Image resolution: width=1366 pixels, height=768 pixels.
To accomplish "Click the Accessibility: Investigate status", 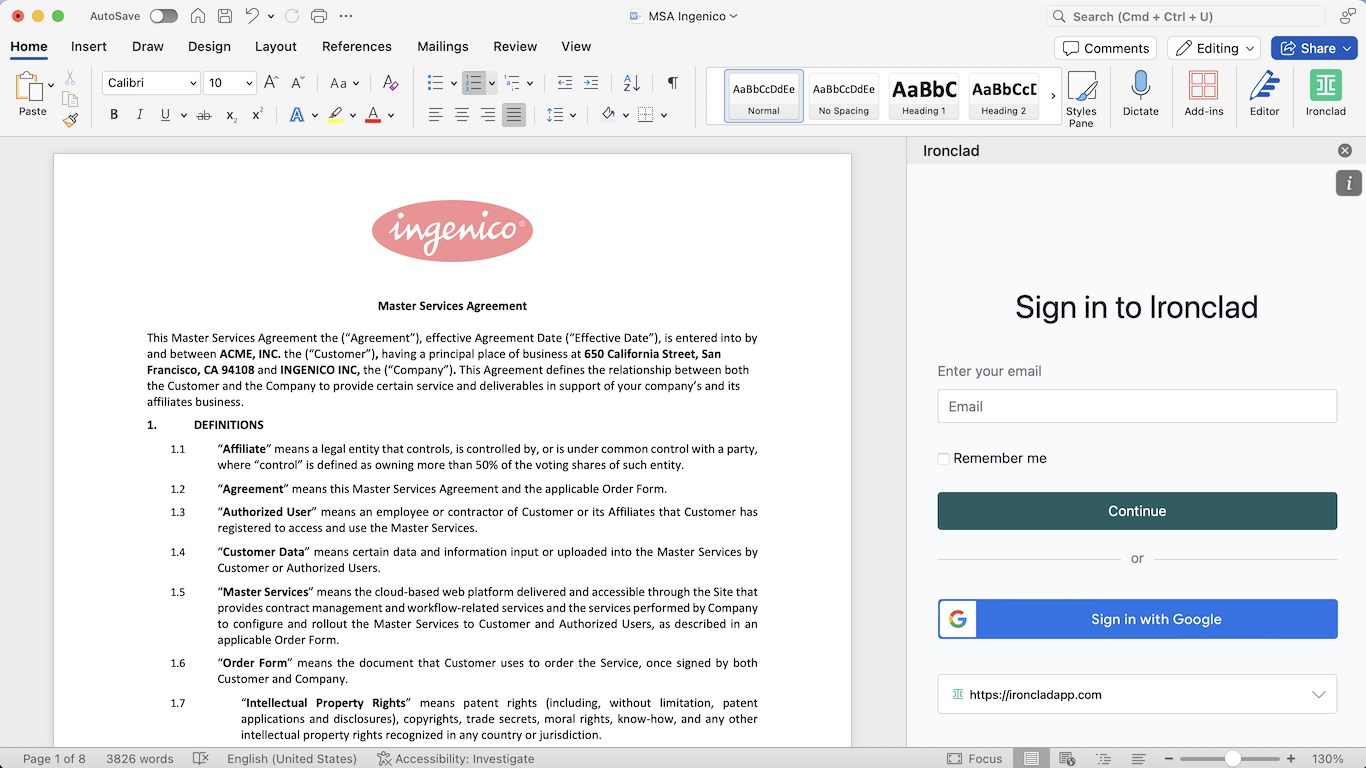I will pos(455,759).
